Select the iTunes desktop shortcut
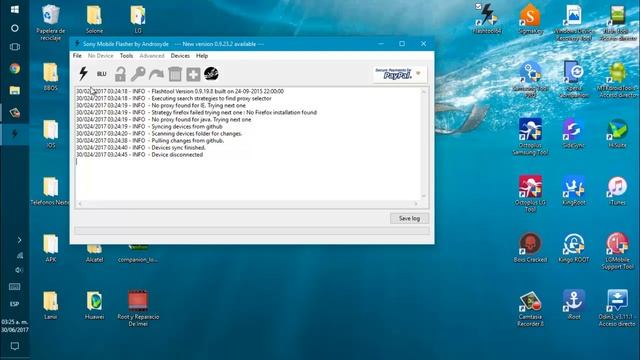This screenshot has width=640, height=360. (x=617, y=190)
